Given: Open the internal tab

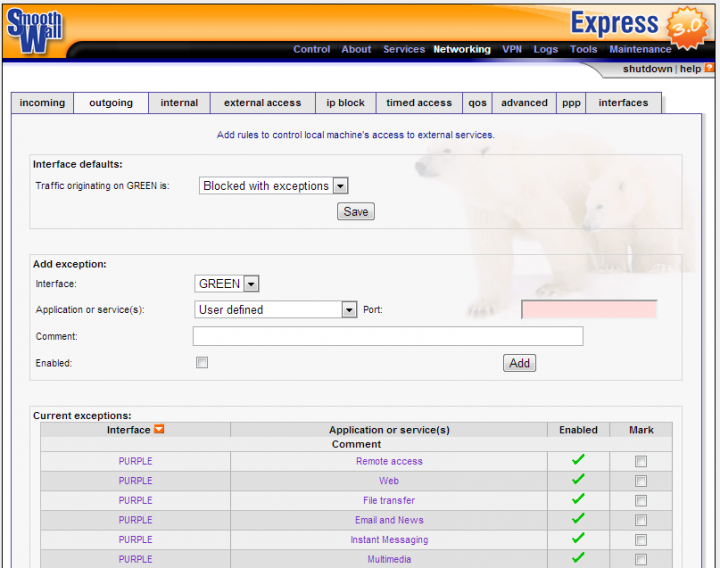Looking at the screenshot, I should coord(179,103).
